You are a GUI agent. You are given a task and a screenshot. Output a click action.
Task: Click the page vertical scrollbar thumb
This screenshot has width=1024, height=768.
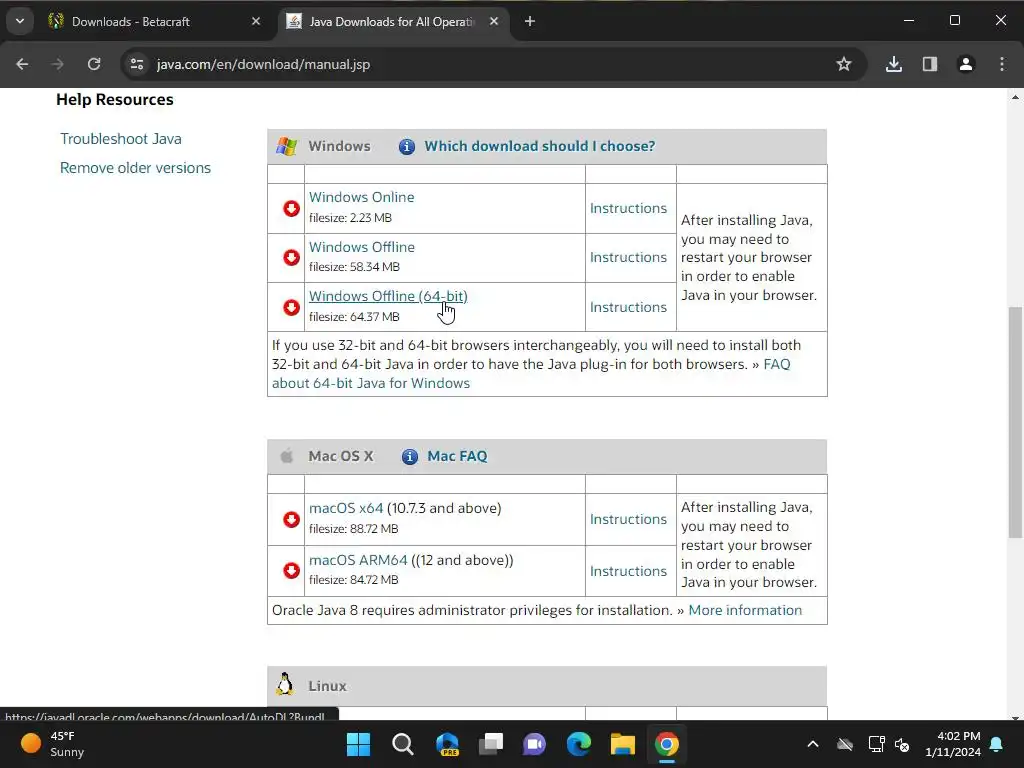pyautogui.click(x=1015, y=422)
